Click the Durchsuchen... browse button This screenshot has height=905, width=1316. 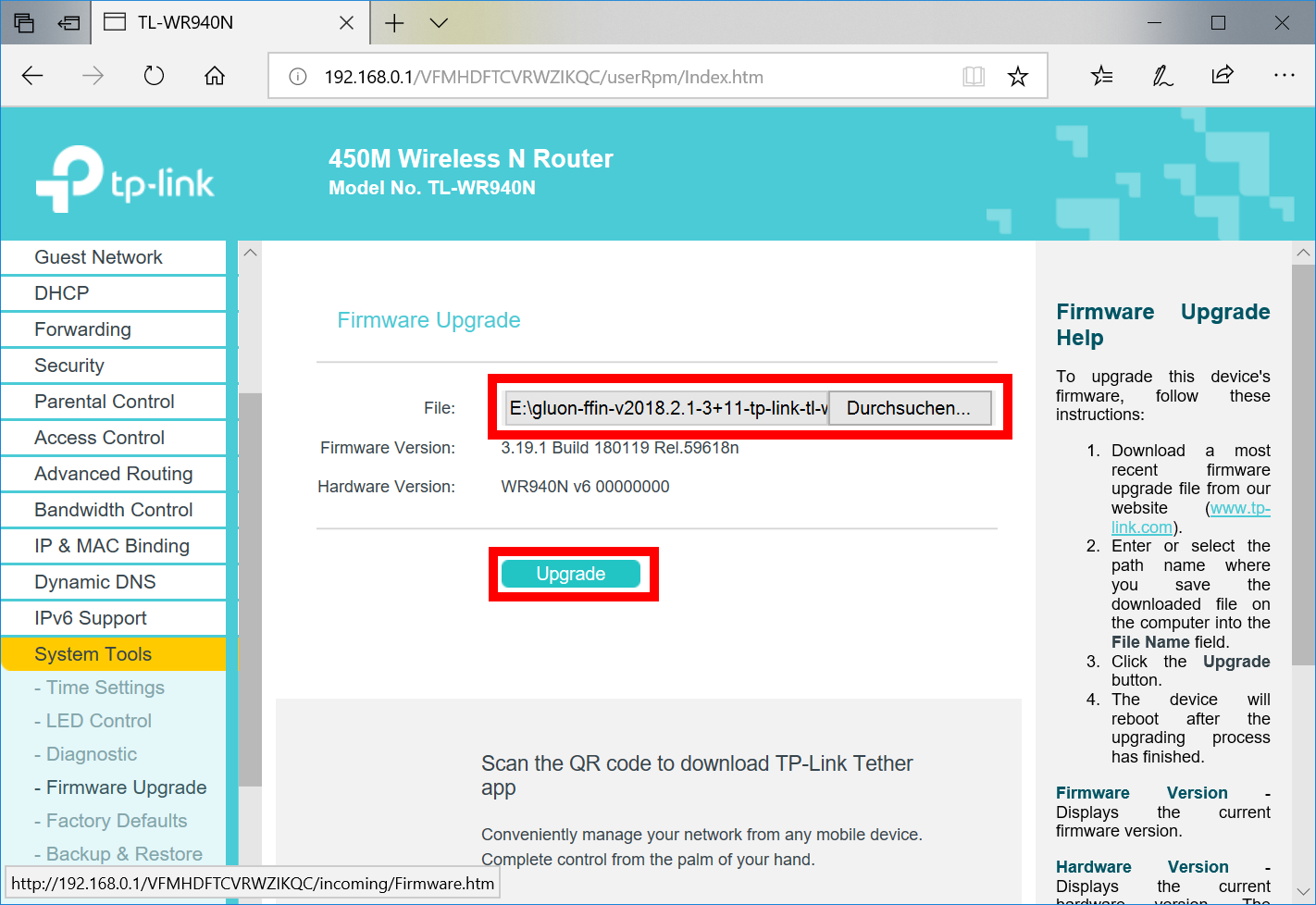pos(909,408)
